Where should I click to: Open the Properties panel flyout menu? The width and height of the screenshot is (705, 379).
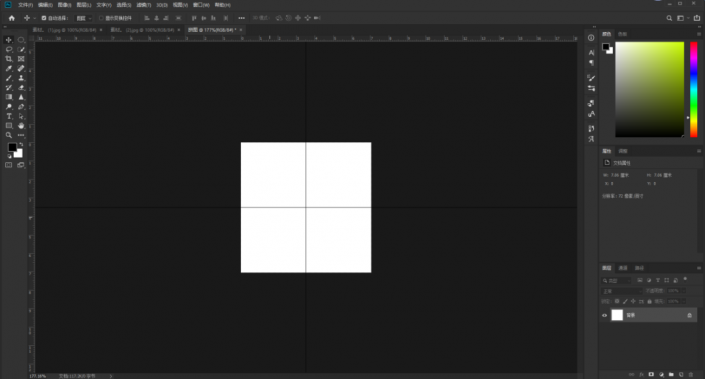[x=699, y=151]
